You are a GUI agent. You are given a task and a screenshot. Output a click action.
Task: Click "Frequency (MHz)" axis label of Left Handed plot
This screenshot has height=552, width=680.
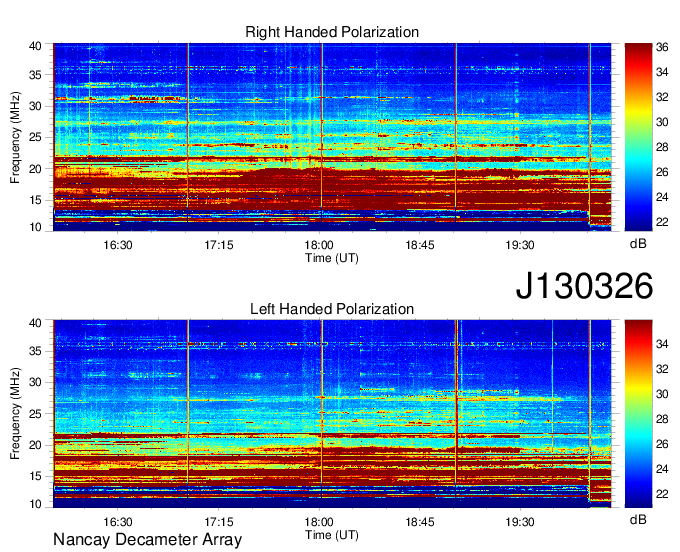15,414
